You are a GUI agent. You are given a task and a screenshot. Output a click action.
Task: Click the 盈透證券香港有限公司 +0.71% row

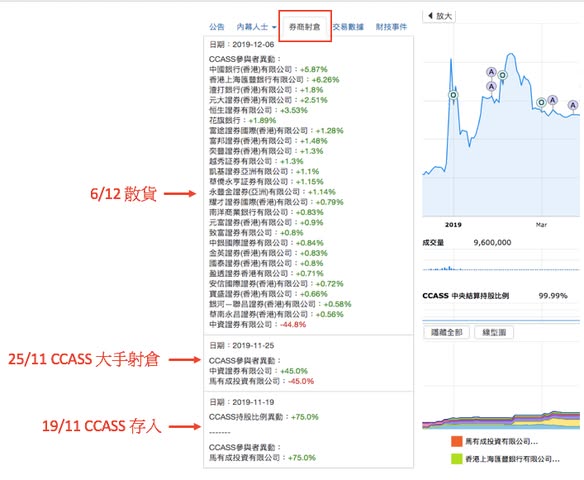[266, 273]
